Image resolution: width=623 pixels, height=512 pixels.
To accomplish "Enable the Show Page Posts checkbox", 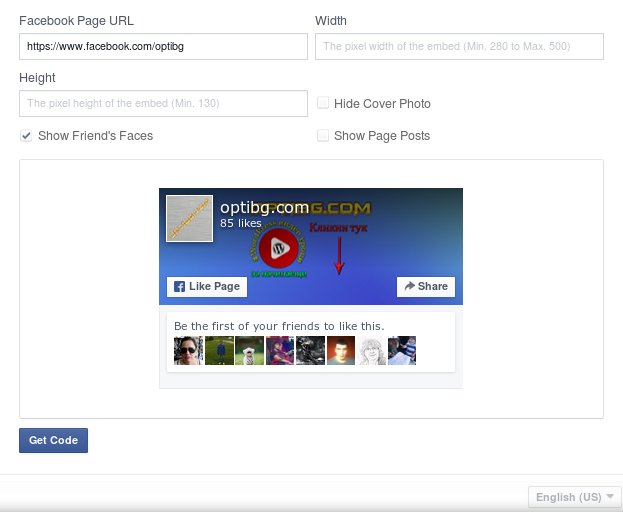I will [323, 135].
